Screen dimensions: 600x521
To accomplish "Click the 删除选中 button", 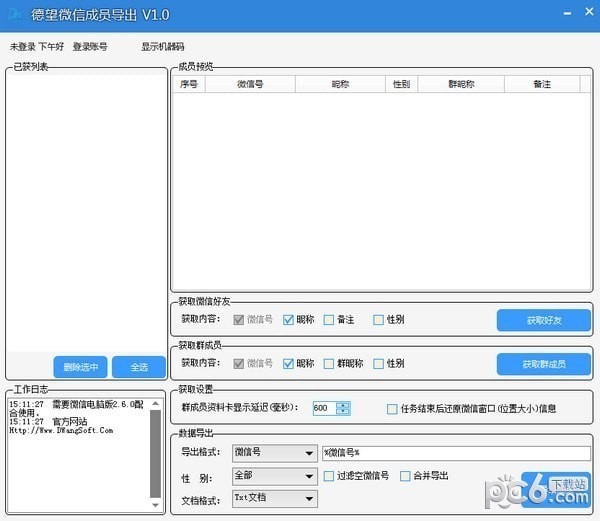I will 80,367.
